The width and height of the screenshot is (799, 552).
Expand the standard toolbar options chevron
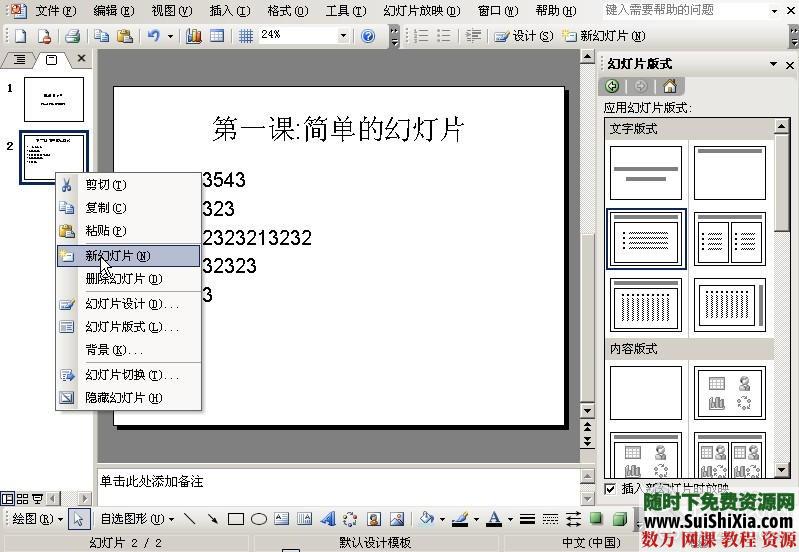pos(394,36)
